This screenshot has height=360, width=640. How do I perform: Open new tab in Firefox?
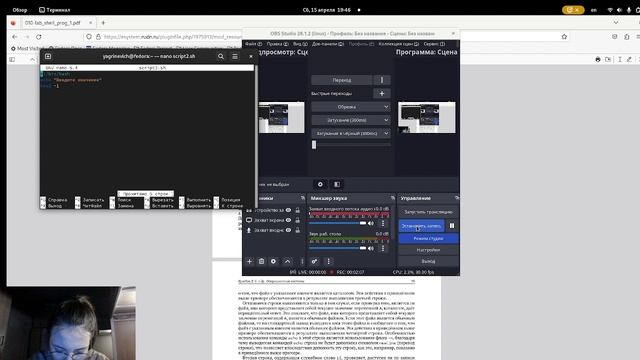pos(103,23)
